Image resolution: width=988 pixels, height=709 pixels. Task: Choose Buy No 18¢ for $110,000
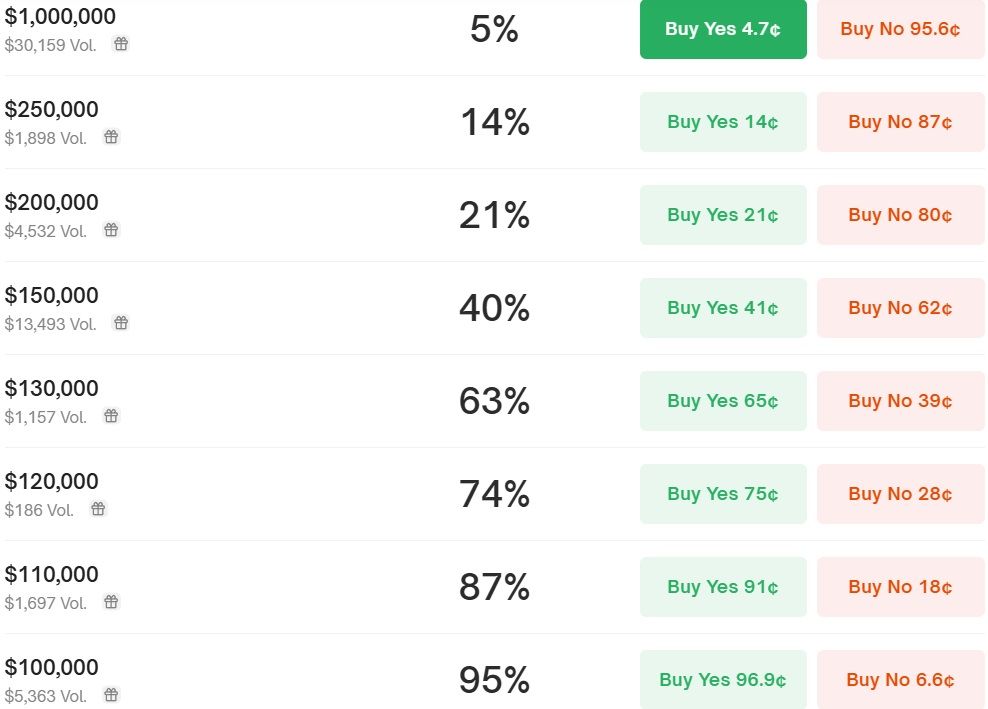pos(900,587)
